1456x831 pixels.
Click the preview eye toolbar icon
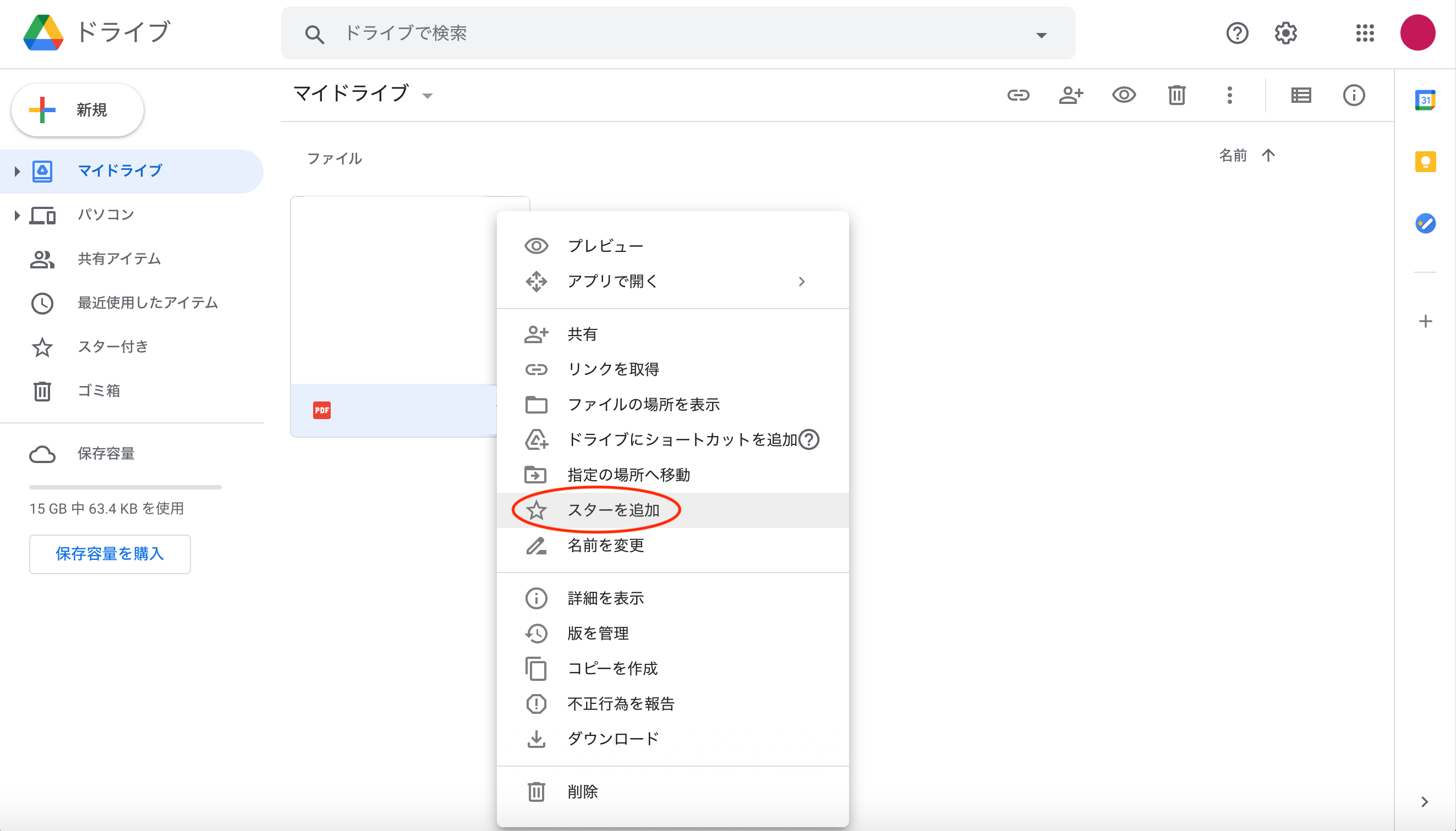1124,95
